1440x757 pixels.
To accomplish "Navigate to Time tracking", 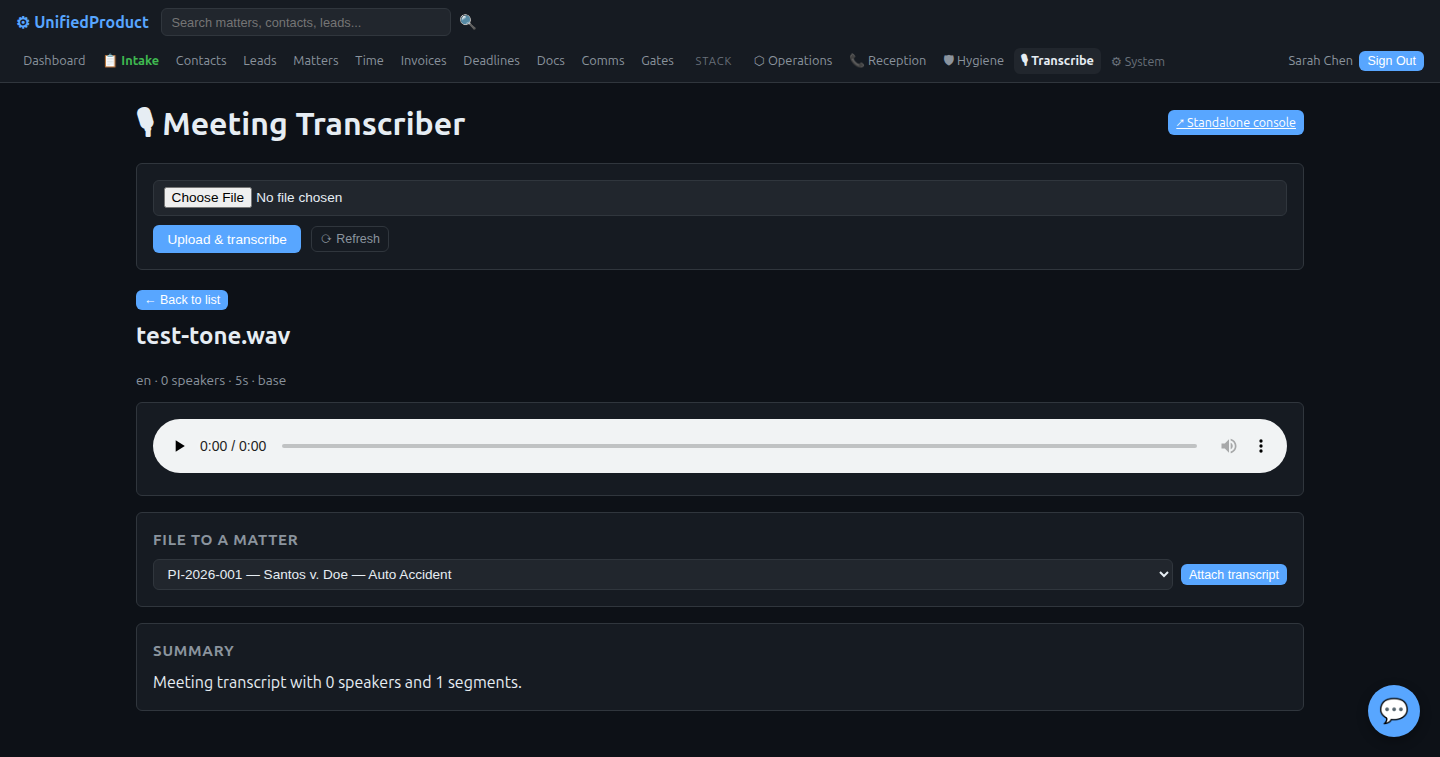I will (369, 61).
